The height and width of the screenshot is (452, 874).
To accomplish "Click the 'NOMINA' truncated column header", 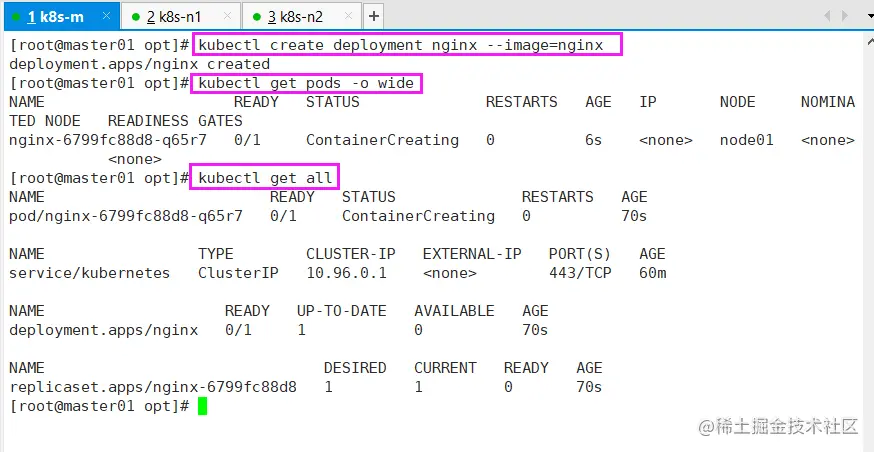I will (828, 102).
